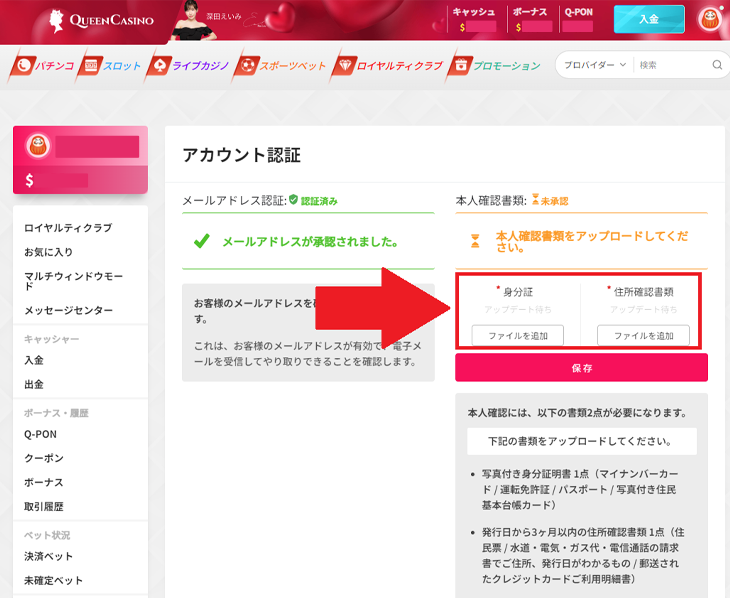The width and height of the screenshot is (730, 598).
Task: Click the 検索 search input field
Action: [671, 65]
